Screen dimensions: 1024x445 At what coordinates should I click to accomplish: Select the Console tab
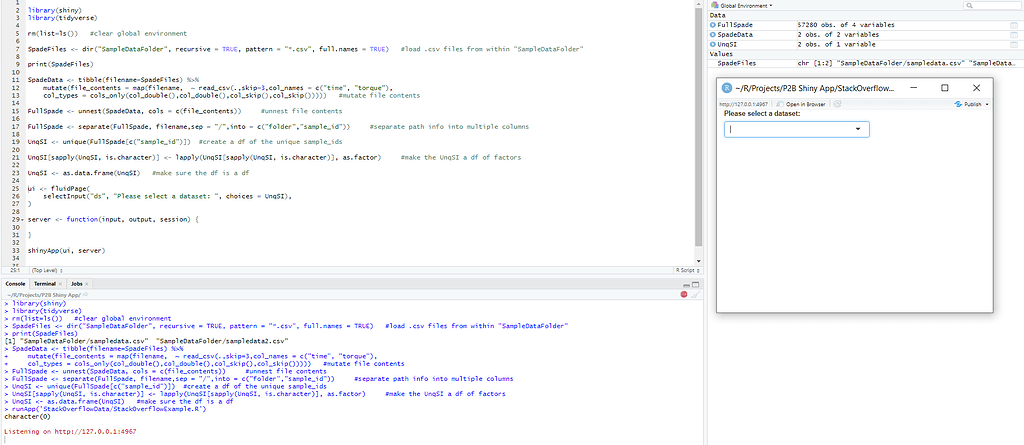(15, 284)
